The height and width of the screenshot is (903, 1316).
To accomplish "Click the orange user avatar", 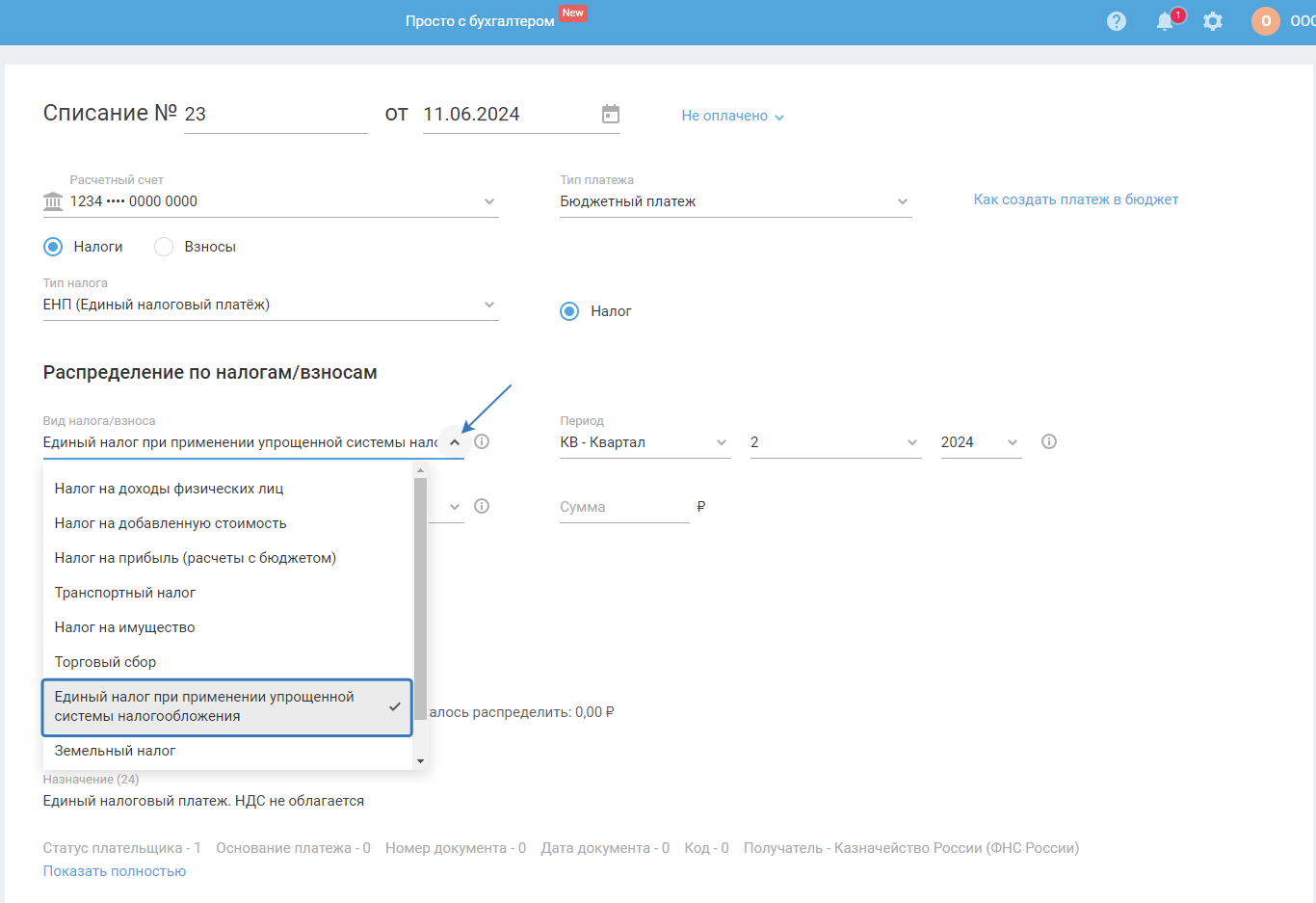I will pyautogui.click(x=1266, y=21).
